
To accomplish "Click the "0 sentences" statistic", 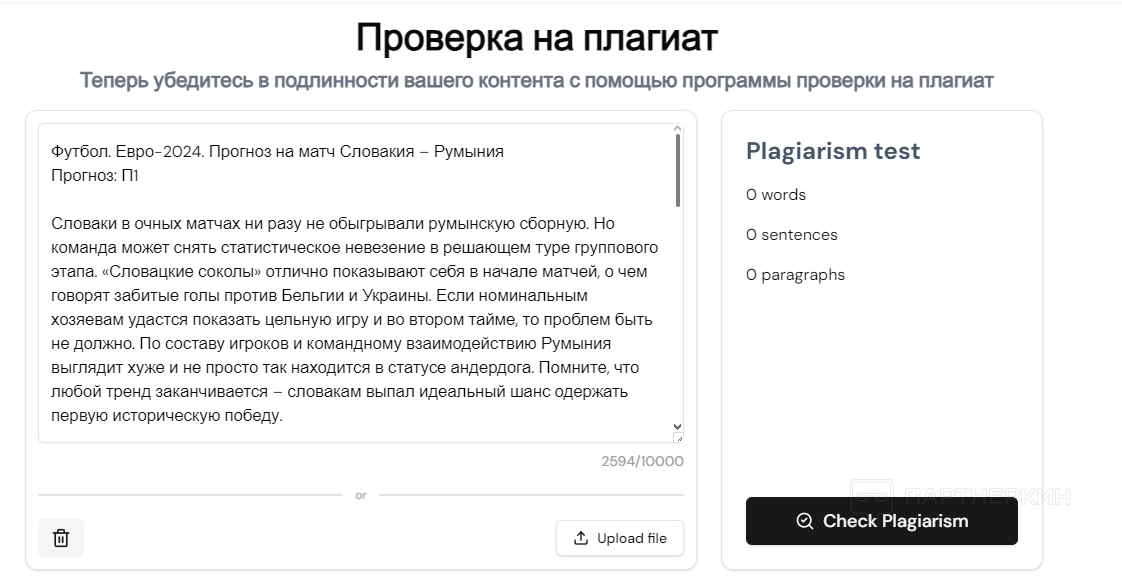I will click(792, 235).
